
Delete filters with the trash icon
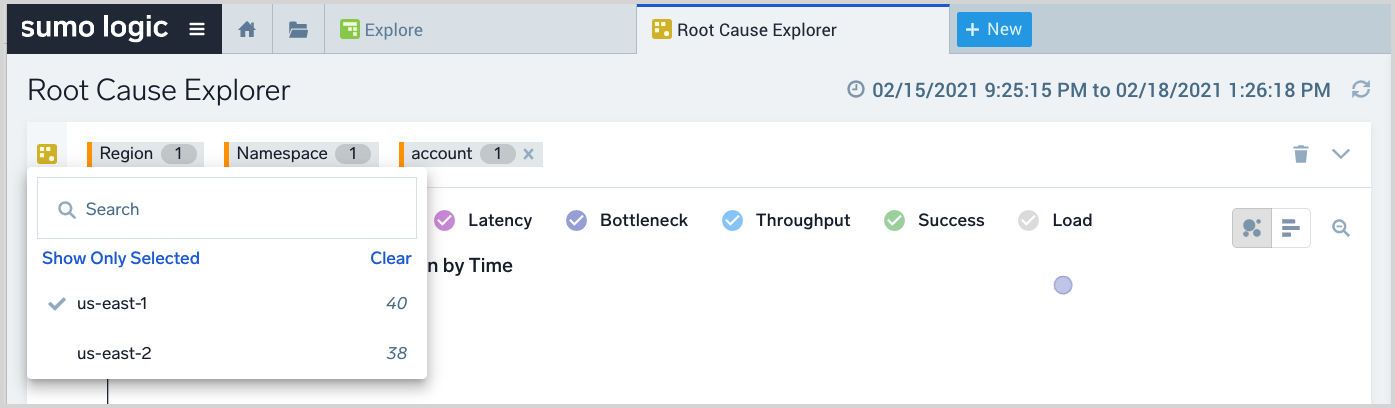tap(1300, 154)
